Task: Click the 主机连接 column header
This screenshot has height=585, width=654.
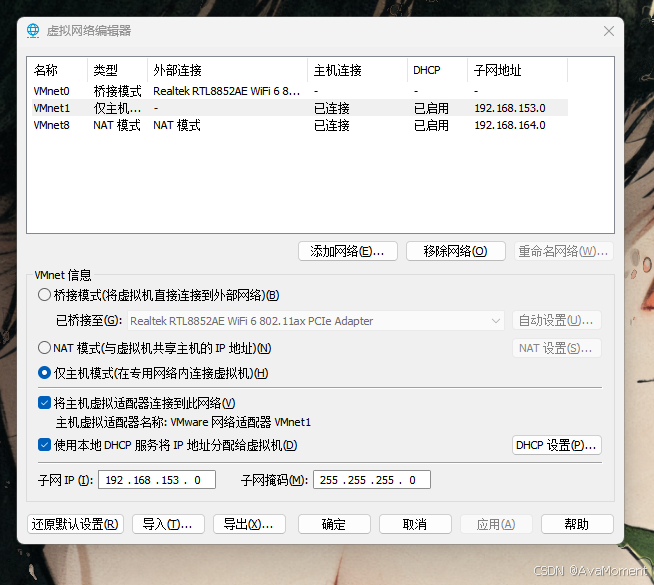Action: [357, 70]
